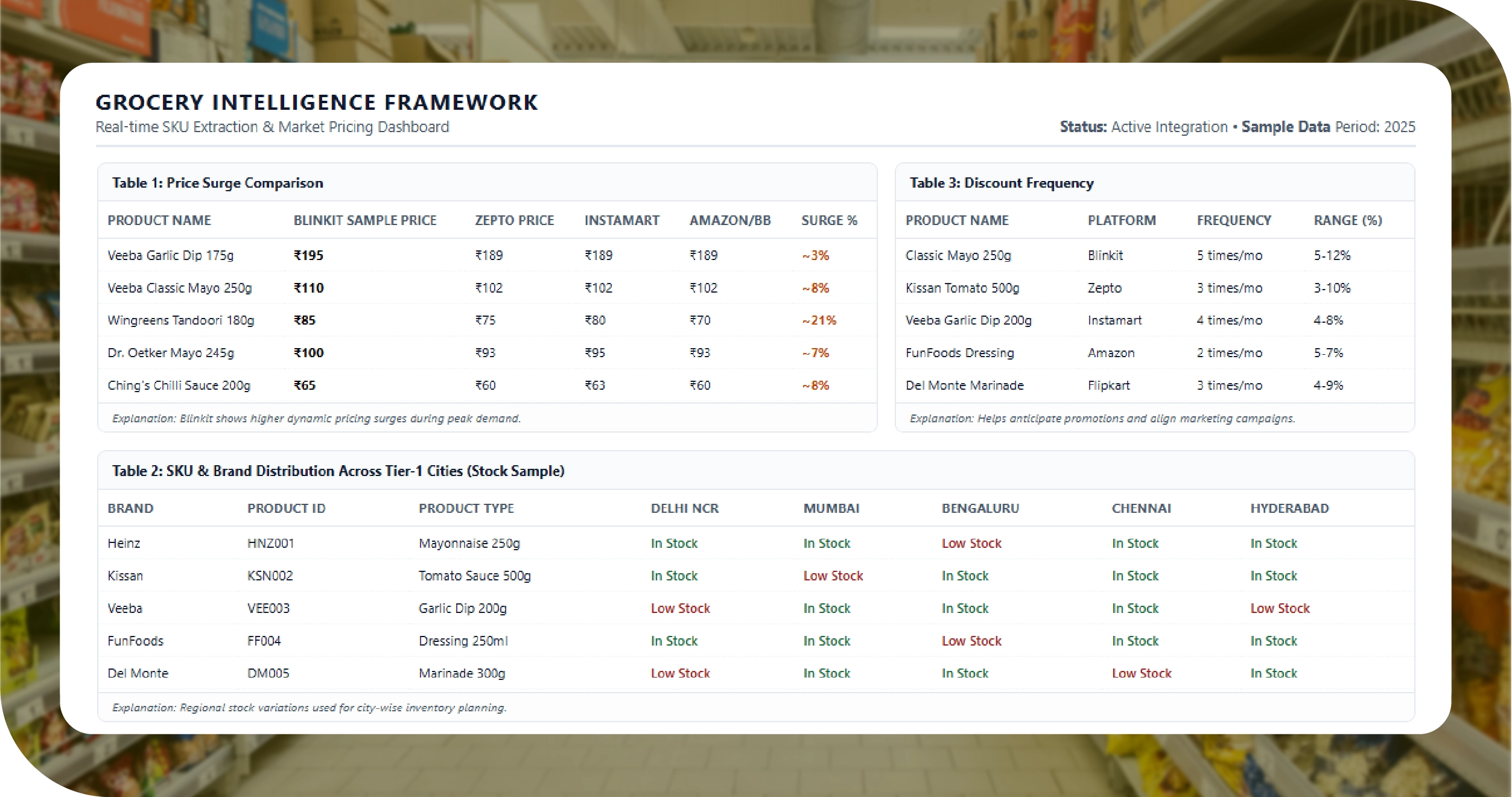Click Del Monte Low Stock in Chennai
Viewport: 1512px width, 797px height.
[1141, 673]
